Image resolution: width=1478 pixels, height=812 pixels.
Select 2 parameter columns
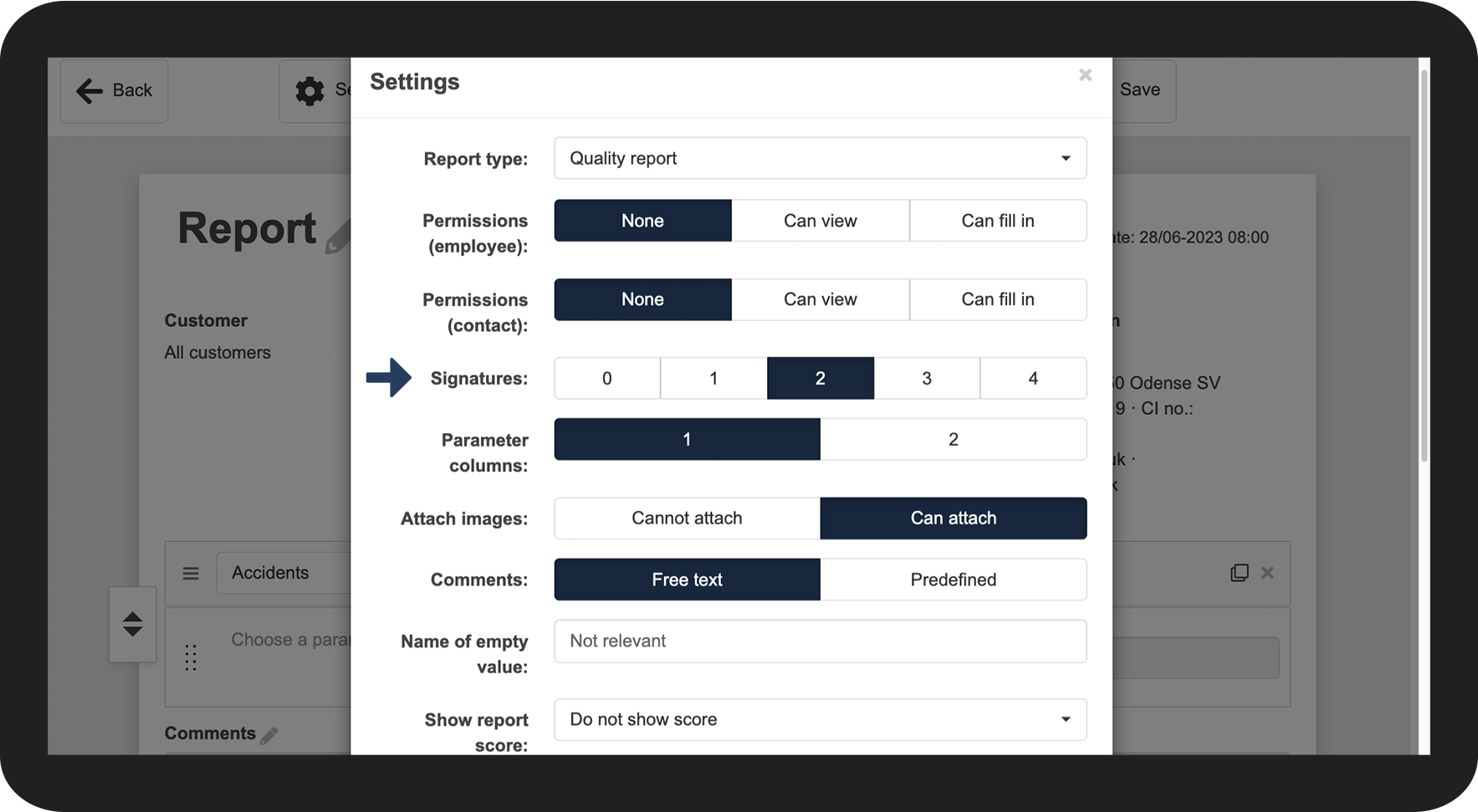tap(953, 439)
